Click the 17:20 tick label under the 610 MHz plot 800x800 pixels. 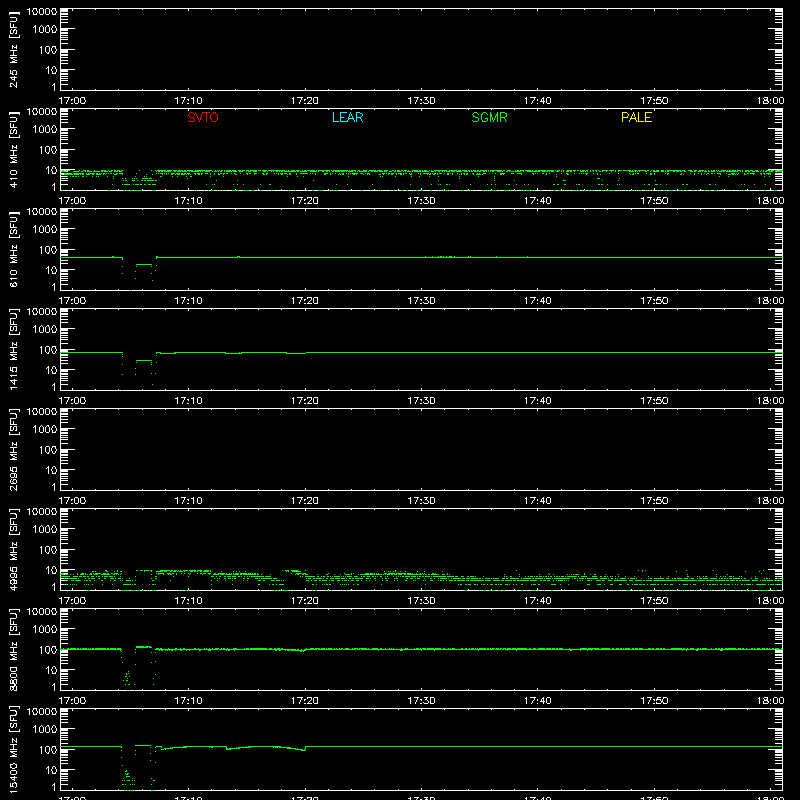[x=305, y=301]
